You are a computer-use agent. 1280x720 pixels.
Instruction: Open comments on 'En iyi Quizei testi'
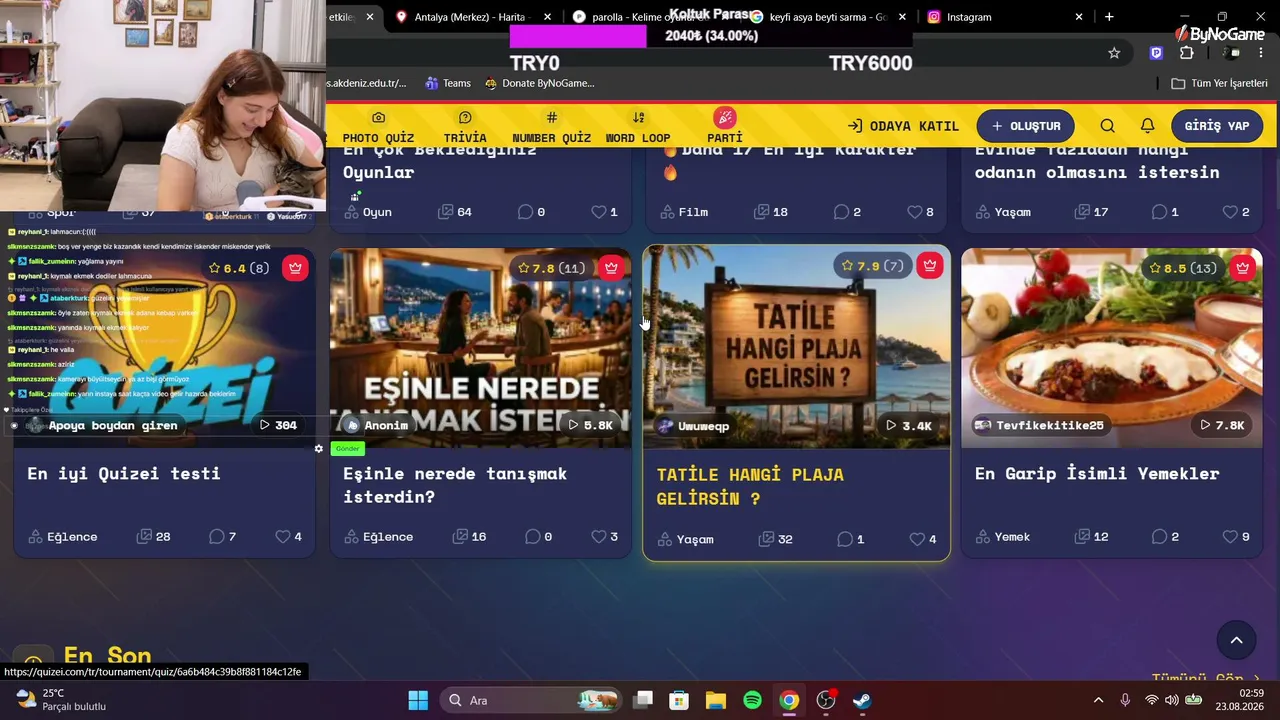(x=222, y=537)
